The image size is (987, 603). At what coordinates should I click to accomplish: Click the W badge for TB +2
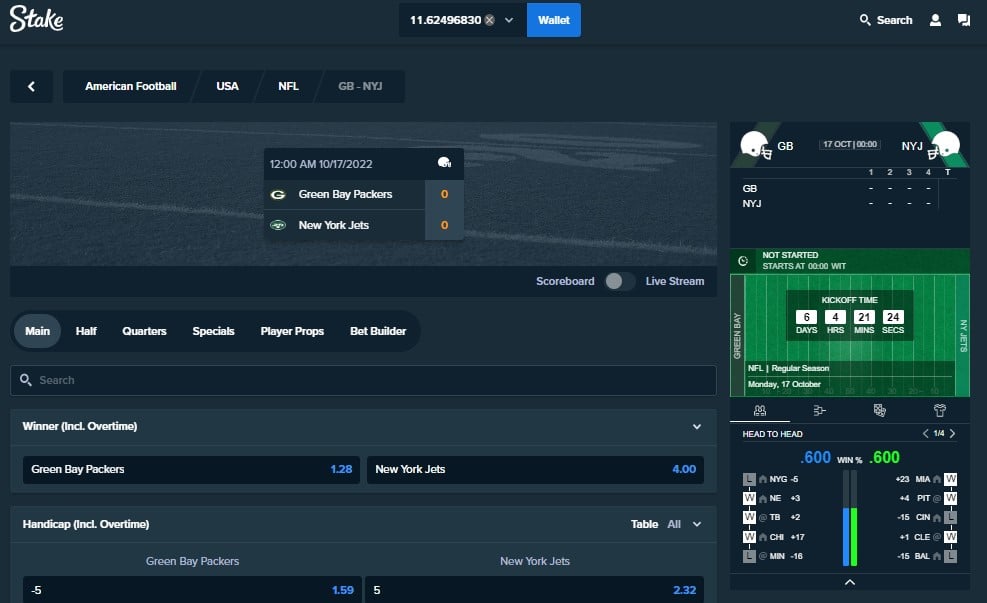749,517
